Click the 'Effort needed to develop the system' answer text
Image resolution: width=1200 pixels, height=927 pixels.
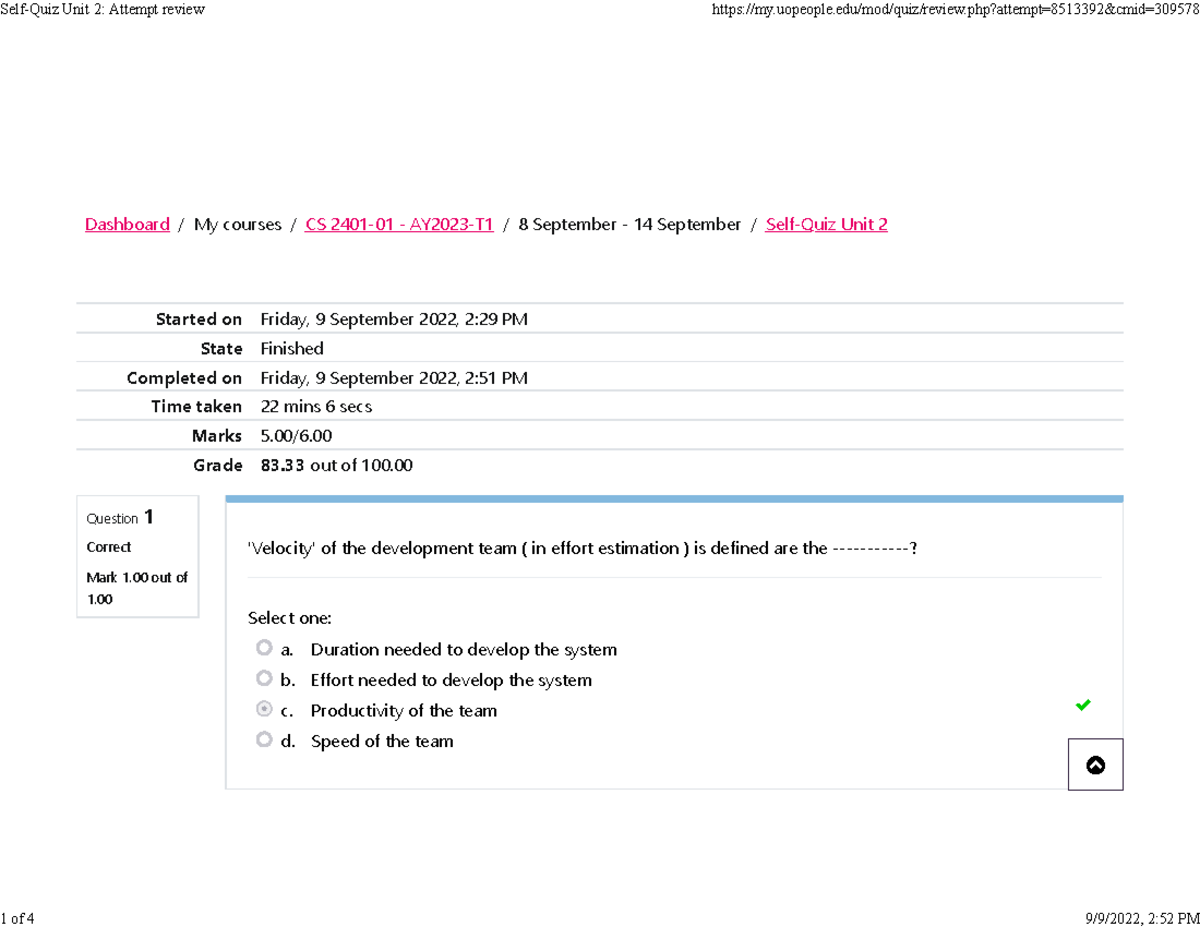[451, 680]
